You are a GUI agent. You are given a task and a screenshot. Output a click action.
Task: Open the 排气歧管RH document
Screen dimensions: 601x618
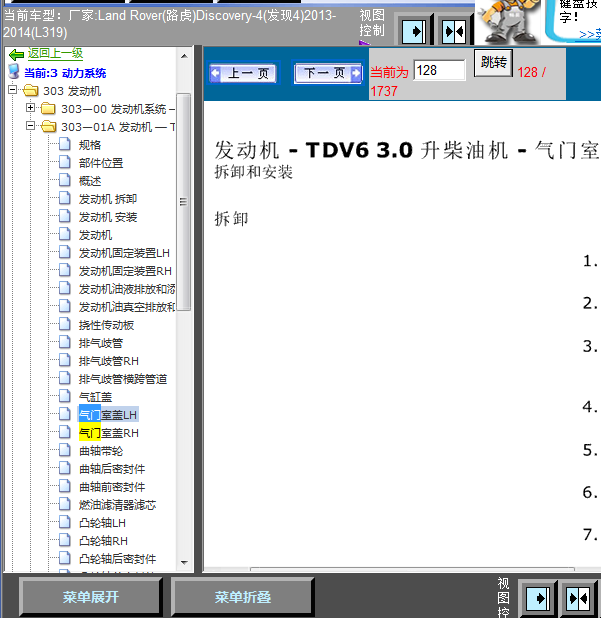click(109, 361)
